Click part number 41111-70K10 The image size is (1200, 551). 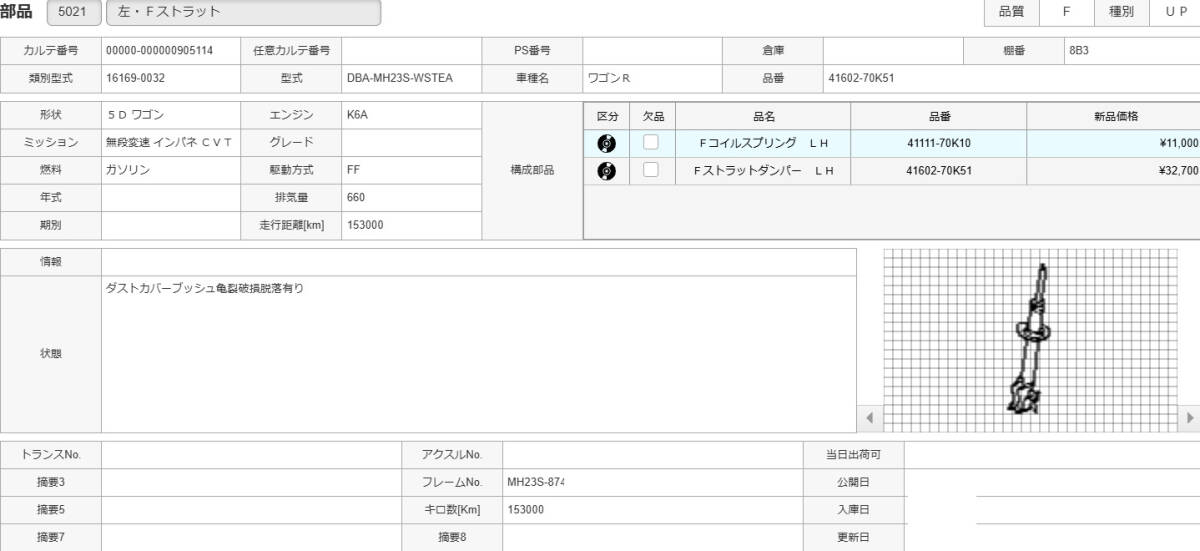point(939,143)
